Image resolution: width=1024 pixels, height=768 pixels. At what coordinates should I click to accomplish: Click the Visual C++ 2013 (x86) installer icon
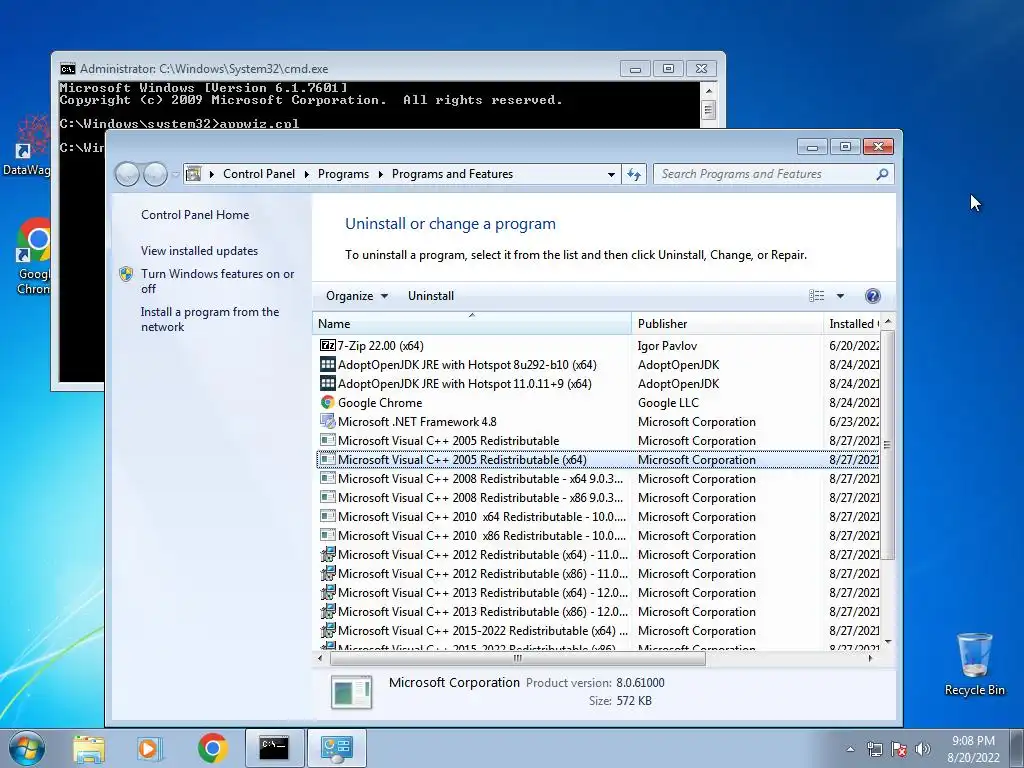click(x=327, y=611)
